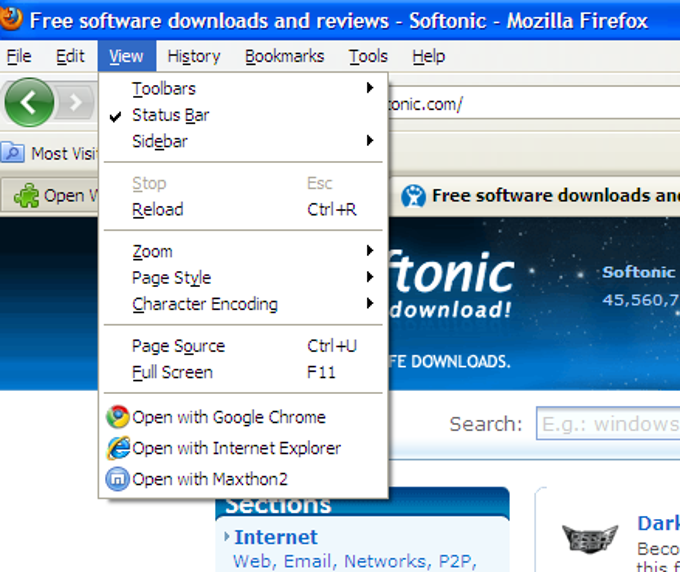Expand the Toolbars submenu
This screenshot has height=572, width=680.
coord(243,88)
